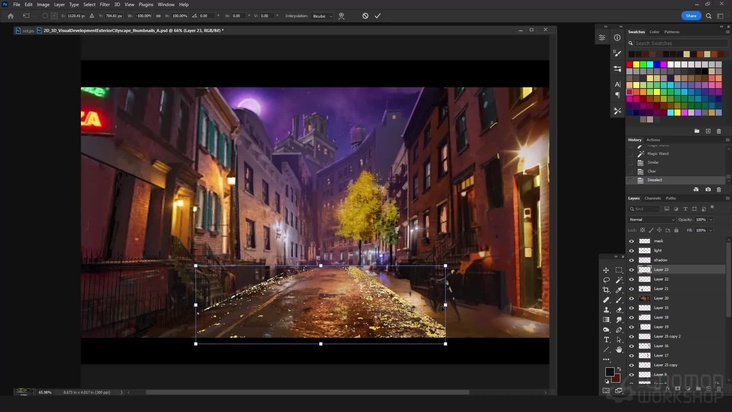Swap foreground and background colors
Screen dimensions: 732x412
(619, 369)
